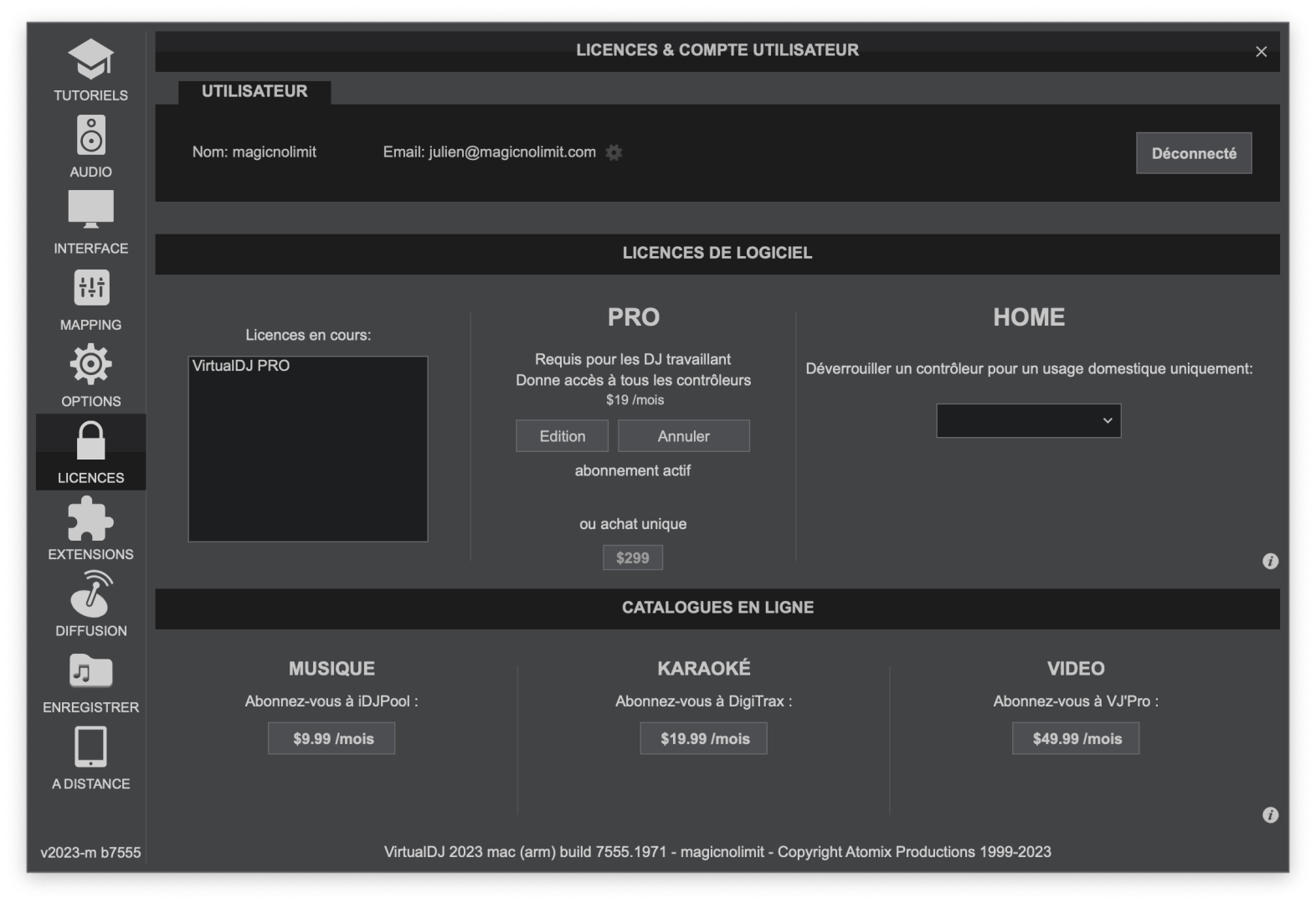Open the Audio speaker settings

pos(90,146)
